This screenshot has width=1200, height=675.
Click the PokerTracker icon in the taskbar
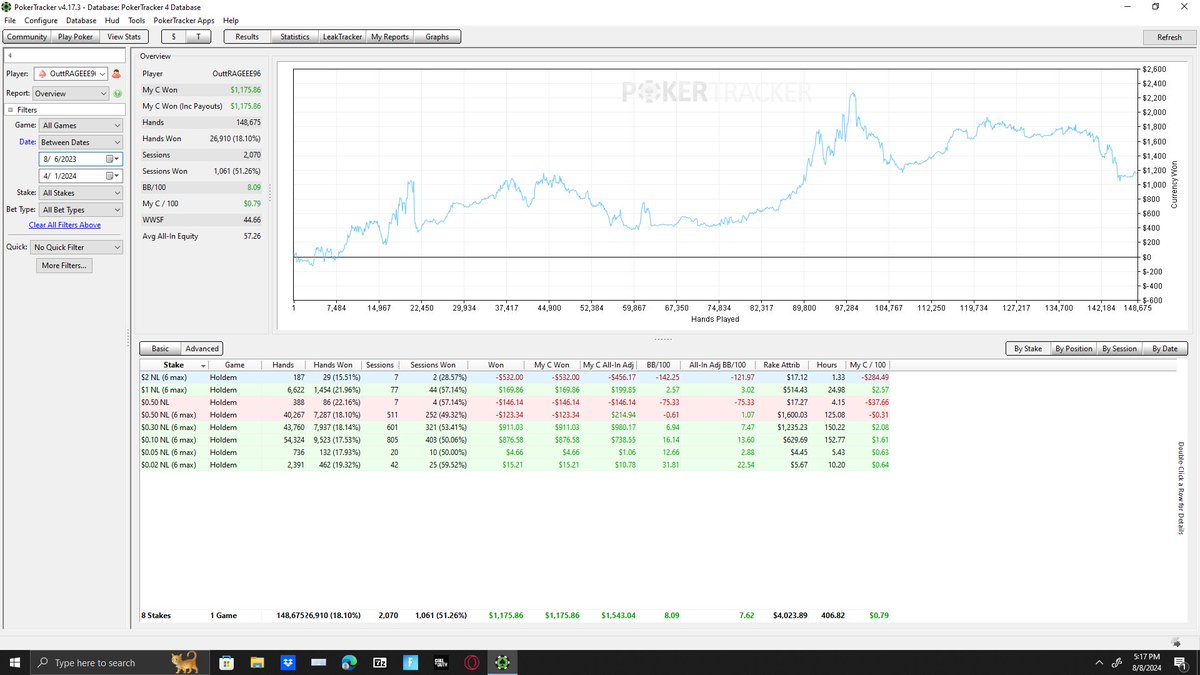point(502,661)
